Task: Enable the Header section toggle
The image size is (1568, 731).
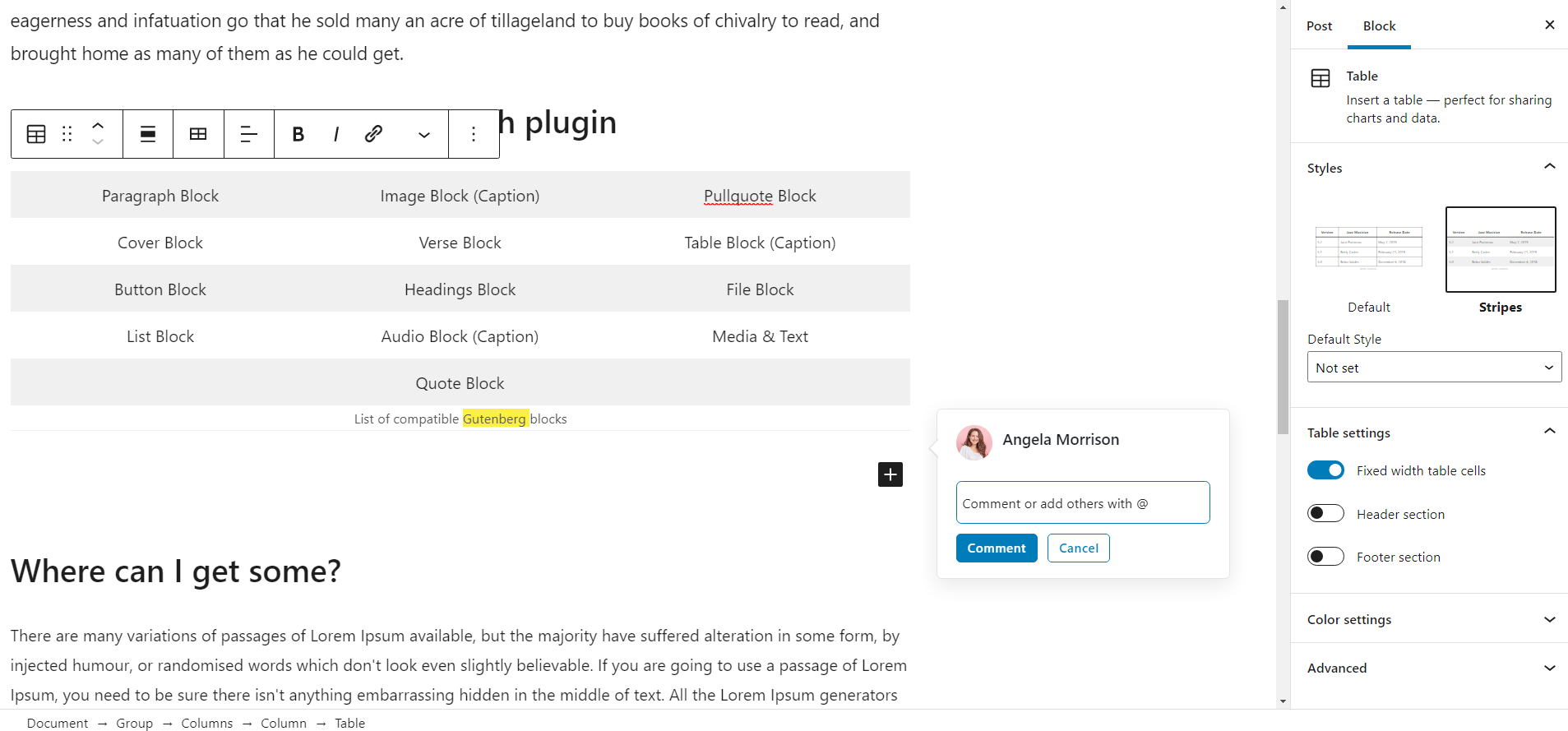Action: (x=1325, y=514)
